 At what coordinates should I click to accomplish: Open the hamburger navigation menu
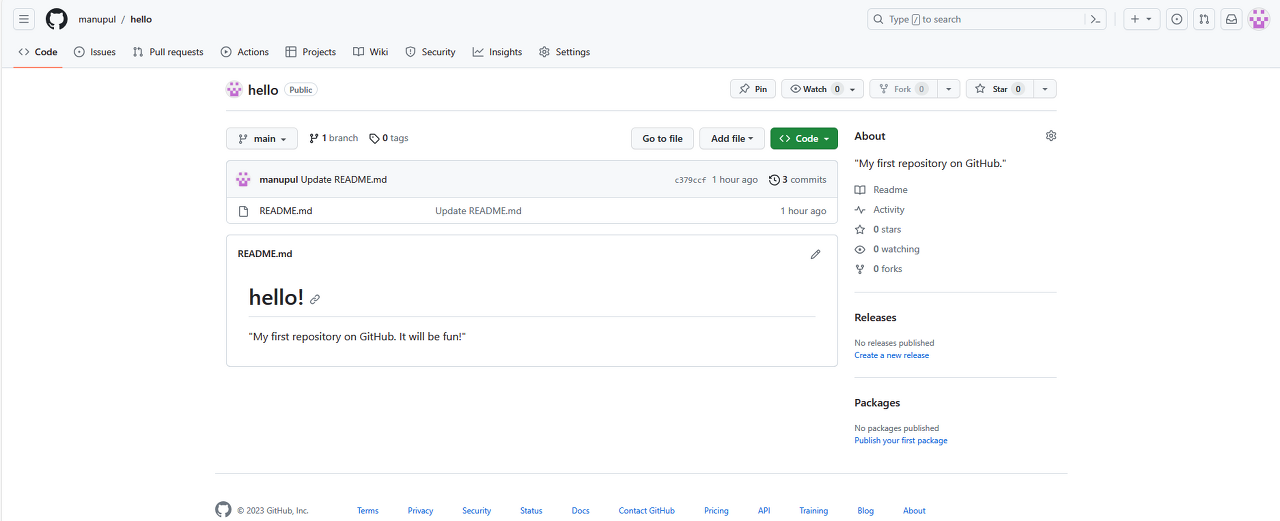click(25, 19)
